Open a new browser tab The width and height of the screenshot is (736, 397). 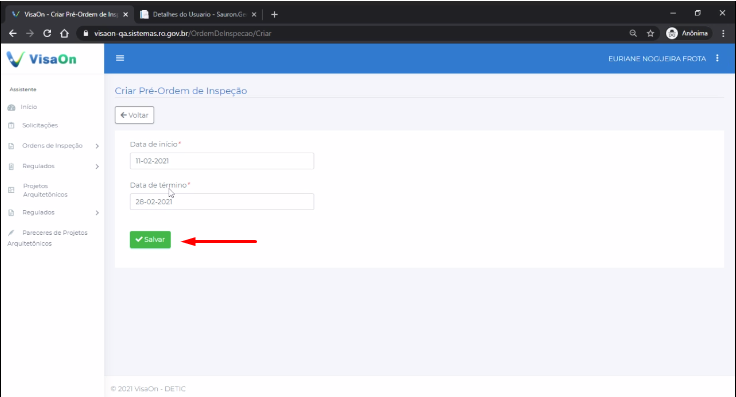(275, 15)
